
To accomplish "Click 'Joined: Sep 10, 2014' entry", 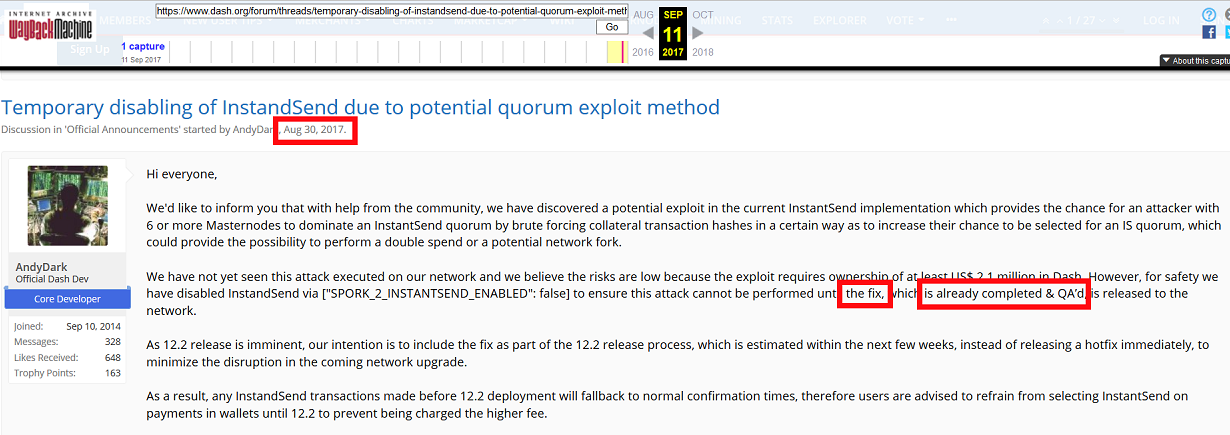I will pyautogui.click(x=68, y=325).
